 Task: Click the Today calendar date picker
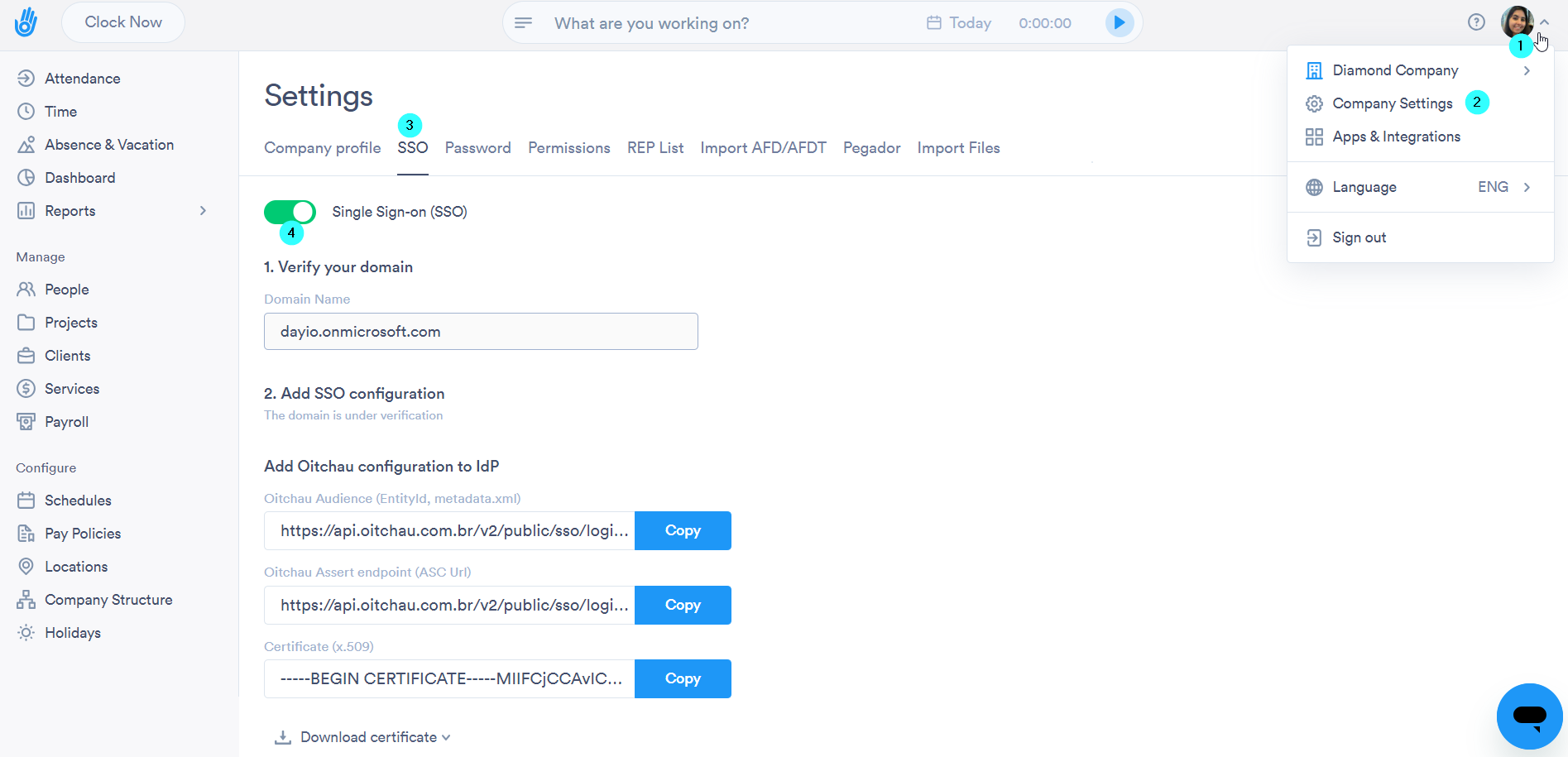(959, 23)
